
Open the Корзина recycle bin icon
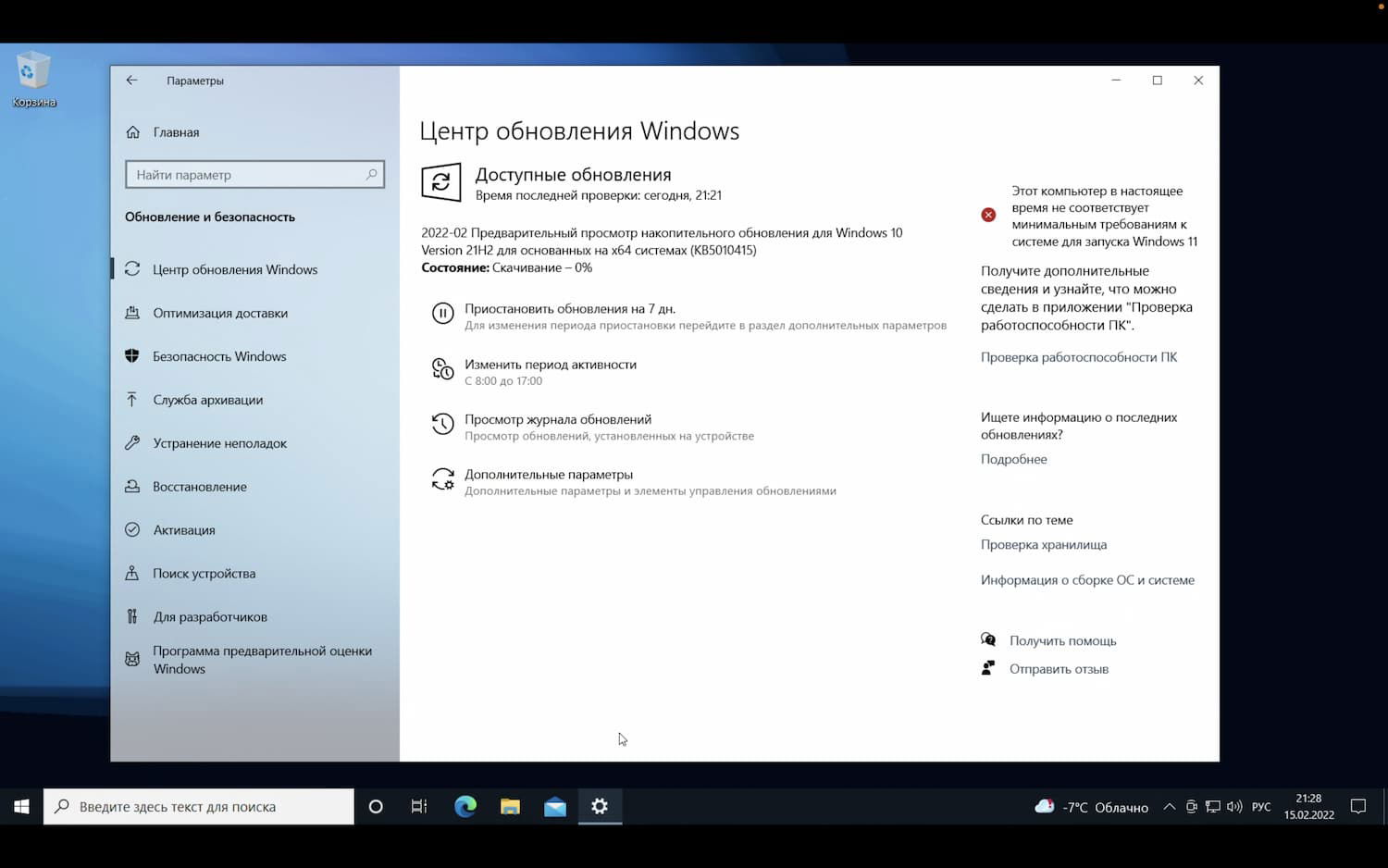pos(33,80)
